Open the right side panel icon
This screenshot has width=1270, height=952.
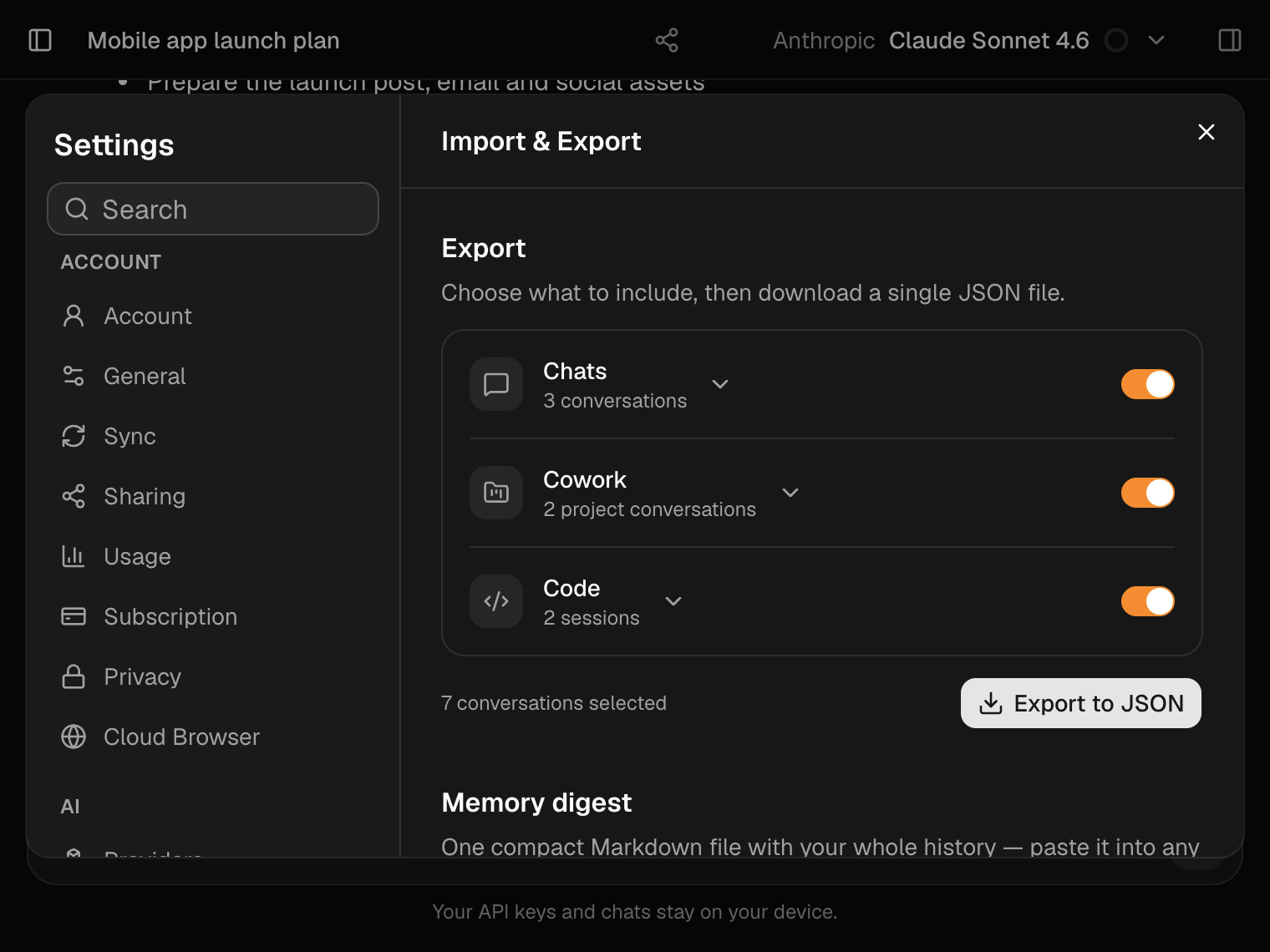point(1230,40)
